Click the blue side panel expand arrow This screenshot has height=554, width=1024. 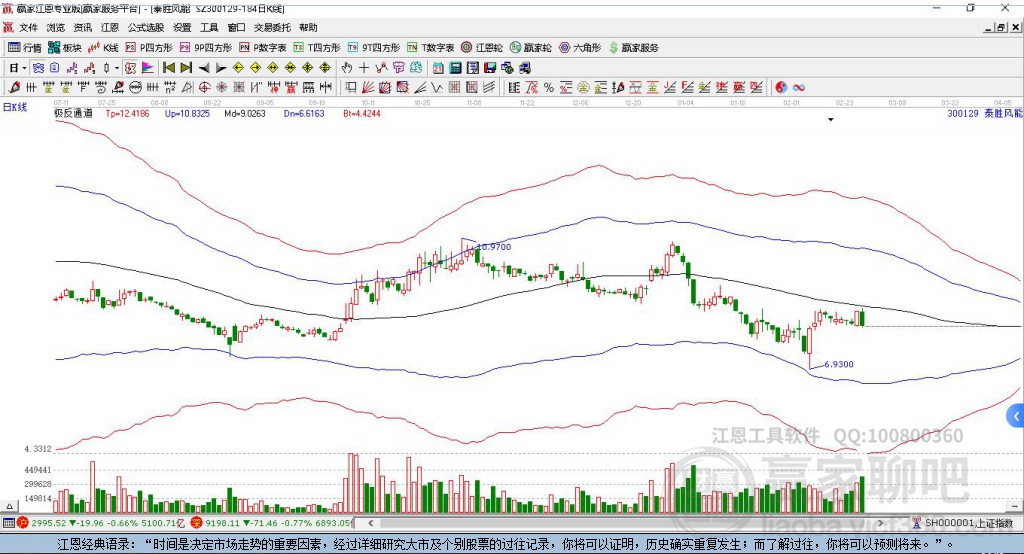pos(1016,416)
